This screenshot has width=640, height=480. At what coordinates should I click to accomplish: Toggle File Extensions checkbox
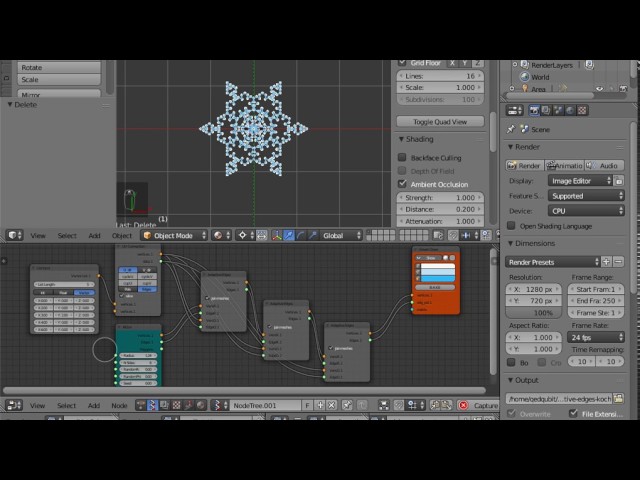click(573, 414)
